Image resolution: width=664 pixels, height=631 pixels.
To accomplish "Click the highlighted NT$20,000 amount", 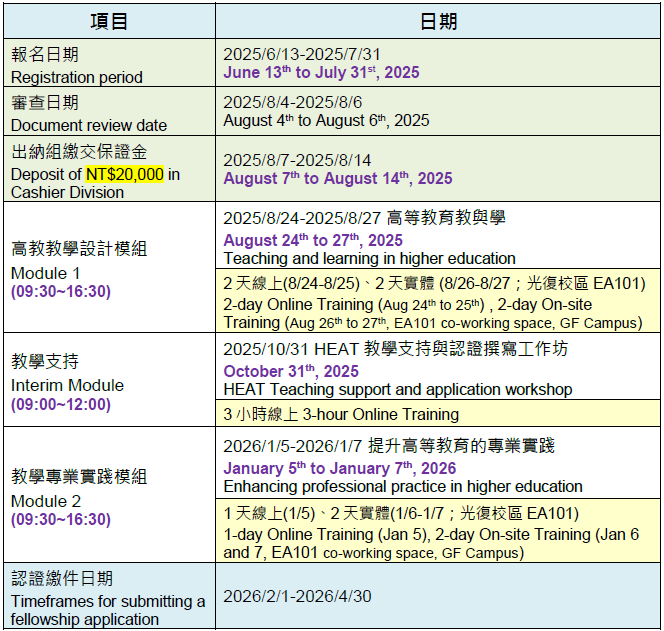I will tap(124, 174).
